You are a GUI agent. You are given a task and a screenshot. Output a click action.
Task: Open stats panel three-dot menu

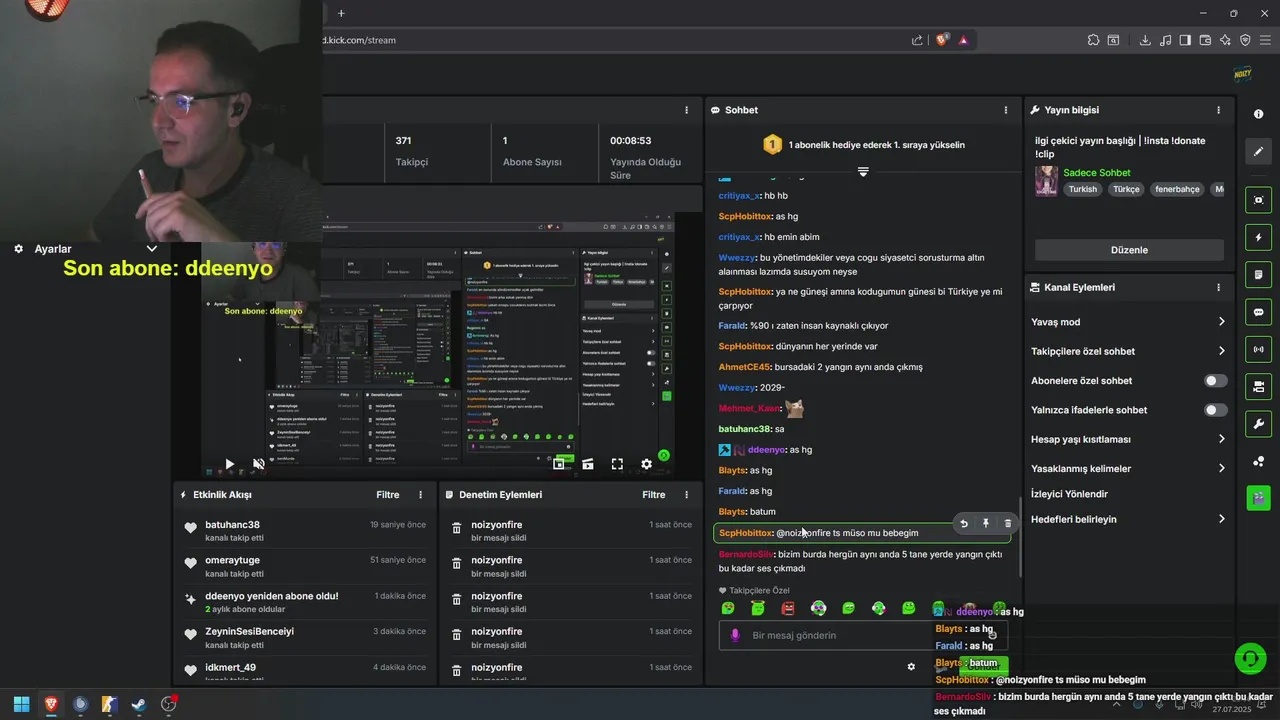coord(686,110)
